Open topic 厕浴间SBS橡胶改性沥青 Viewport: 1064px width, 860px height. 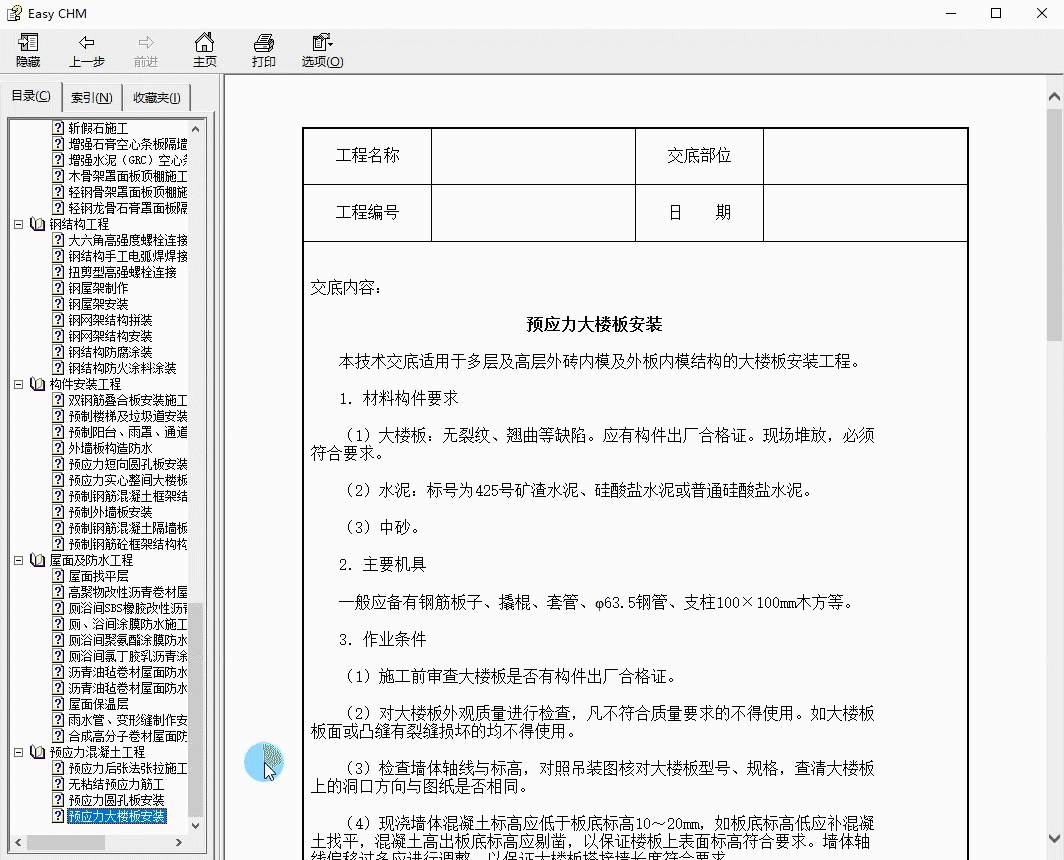point(128,608)
